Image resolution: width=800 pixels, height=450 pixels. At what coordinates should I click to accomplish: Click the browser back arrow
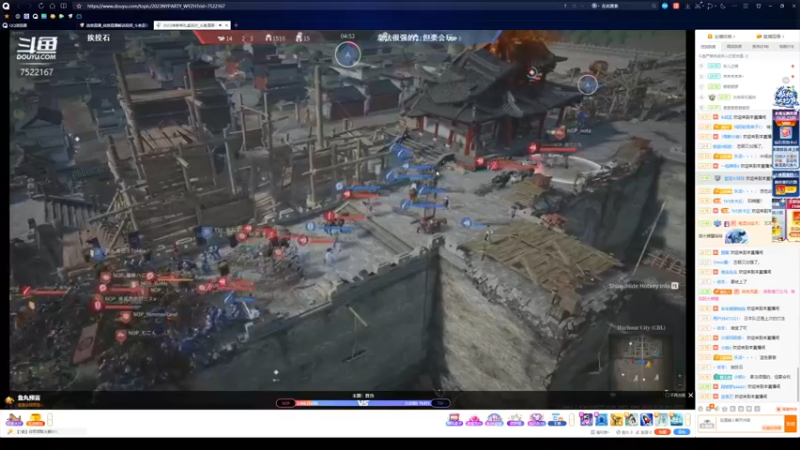click(19, 6)
